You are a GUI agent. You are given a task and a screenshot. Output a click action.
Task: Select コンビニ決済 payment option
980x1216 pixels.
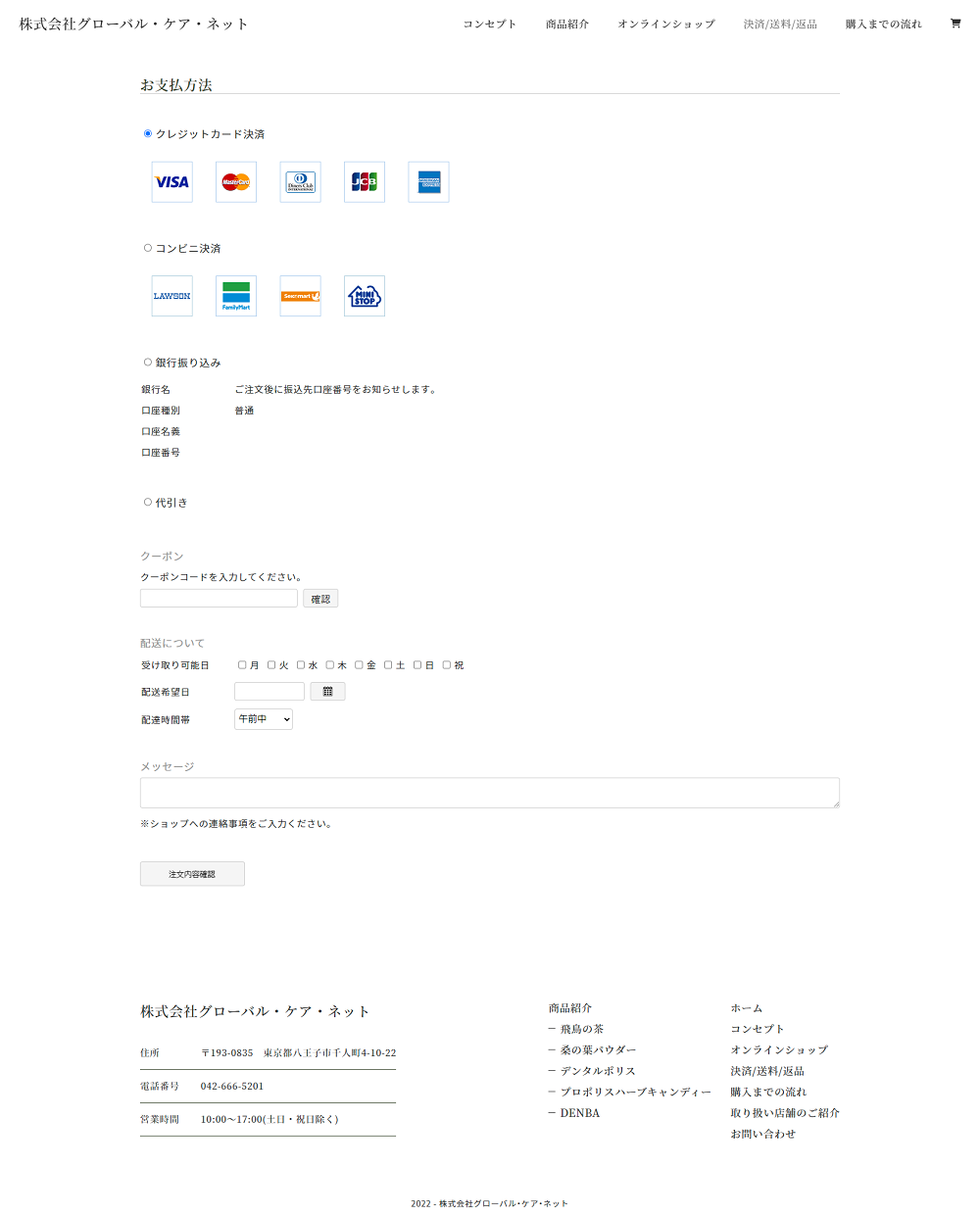[148, 248]
